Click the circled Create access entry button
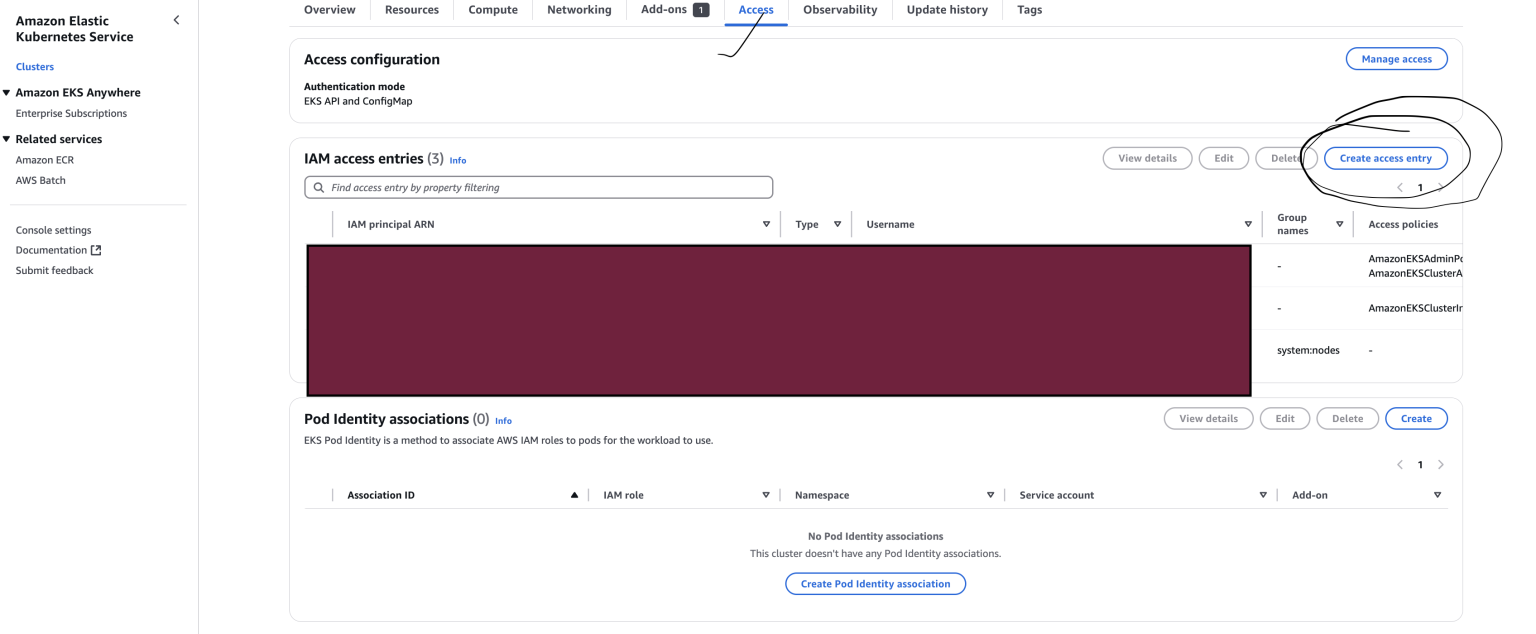 pyautogui.click(x=1386, y=158)
